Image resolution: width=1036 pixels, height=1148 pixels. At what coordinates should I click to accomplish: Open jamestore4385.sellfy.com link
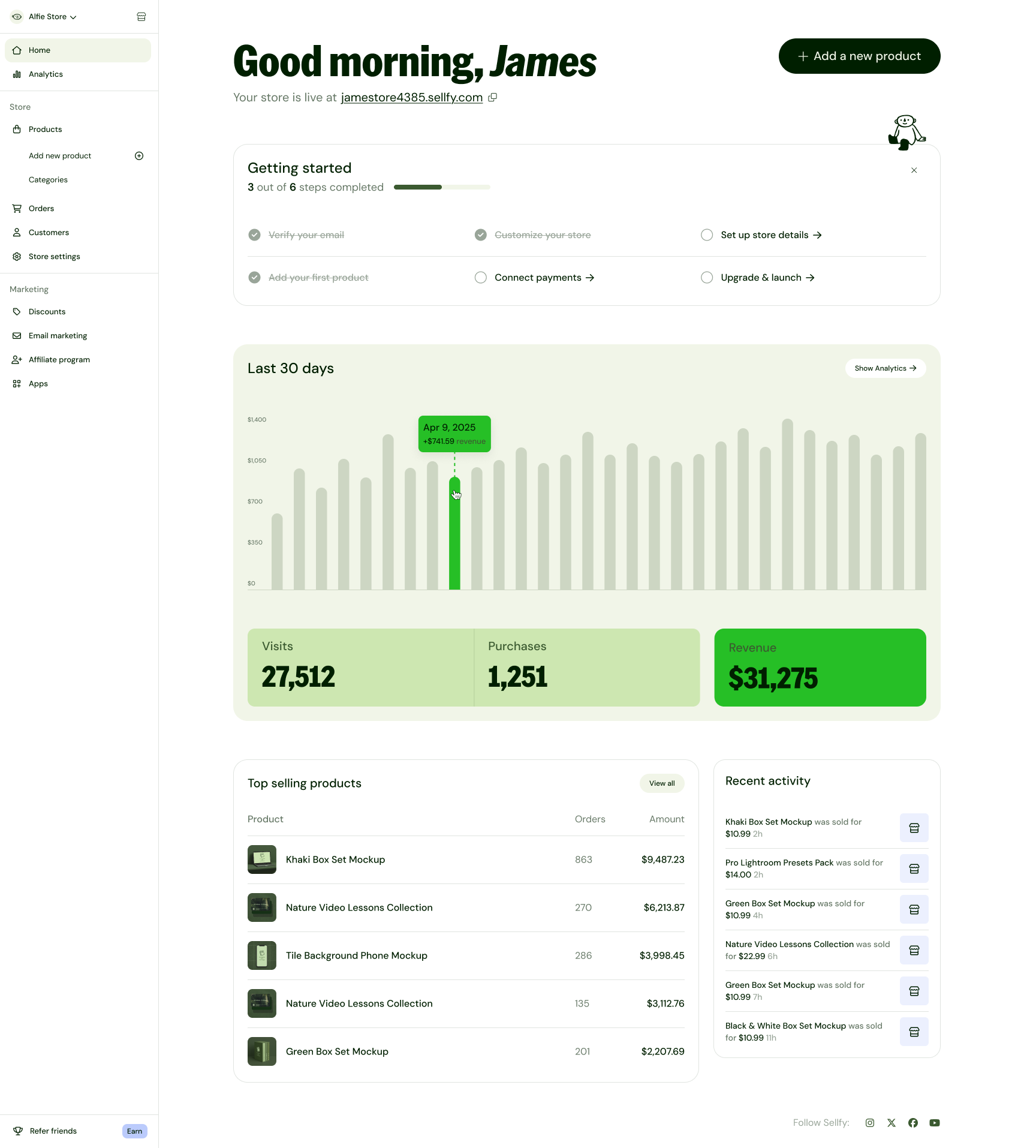411,97
